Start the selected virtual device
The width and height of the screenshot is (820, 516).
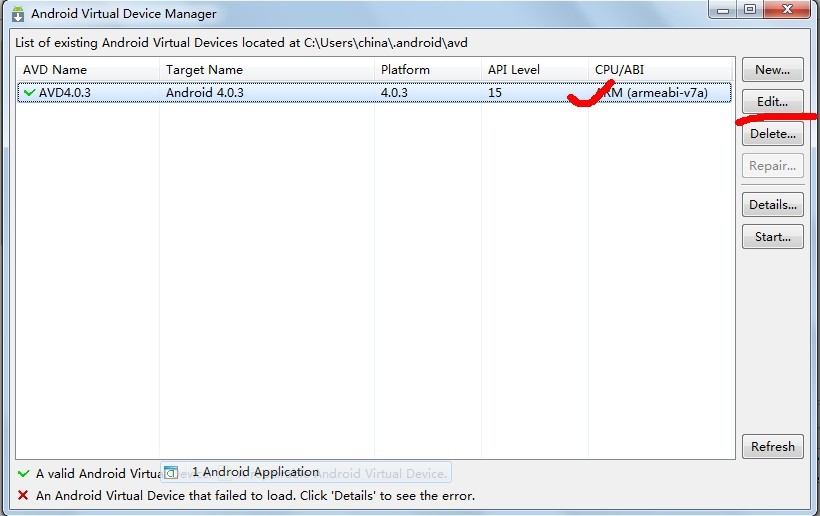(x=772, y=237)
